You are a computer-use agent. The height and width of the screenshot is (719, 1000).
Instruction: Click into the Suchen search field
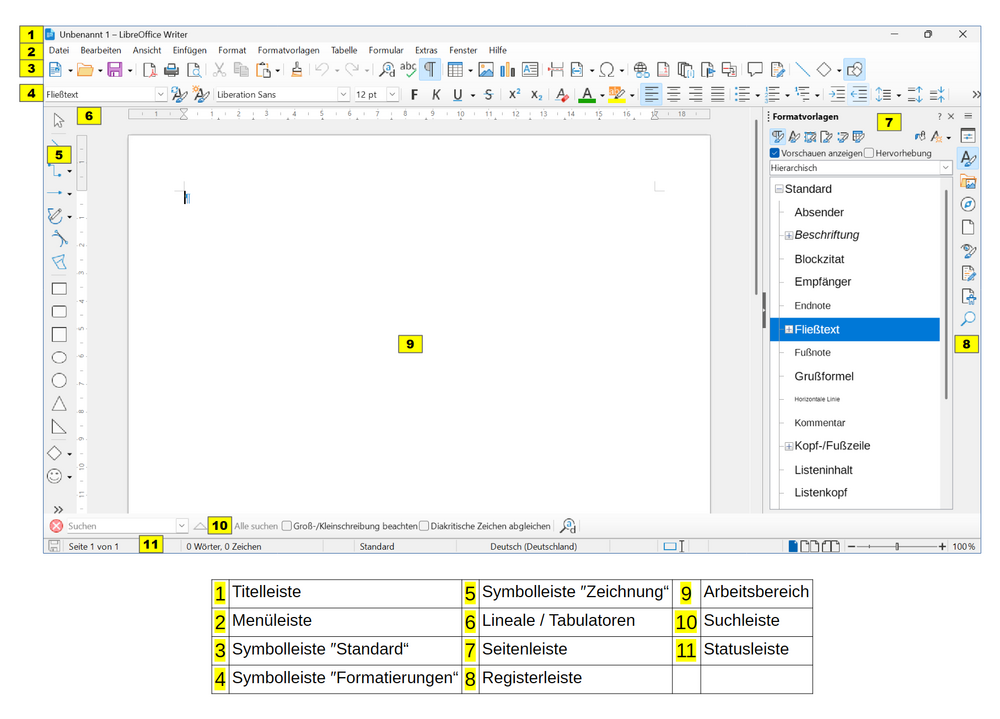point(119,526)
